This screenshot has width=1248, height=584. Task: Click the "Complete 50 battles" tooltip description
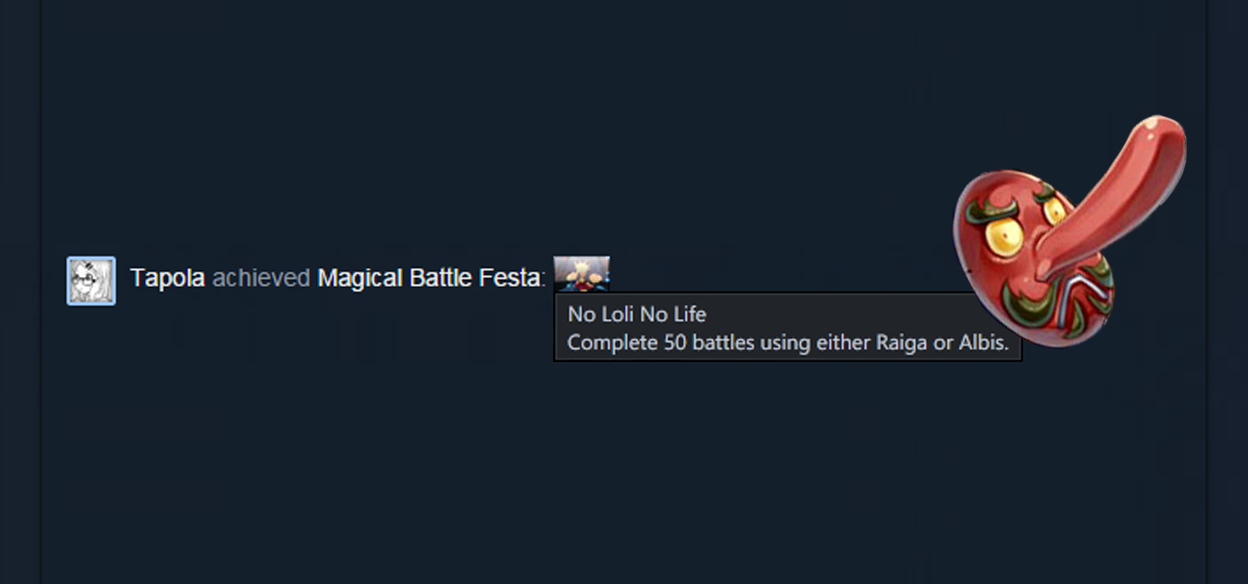[788, 342]
